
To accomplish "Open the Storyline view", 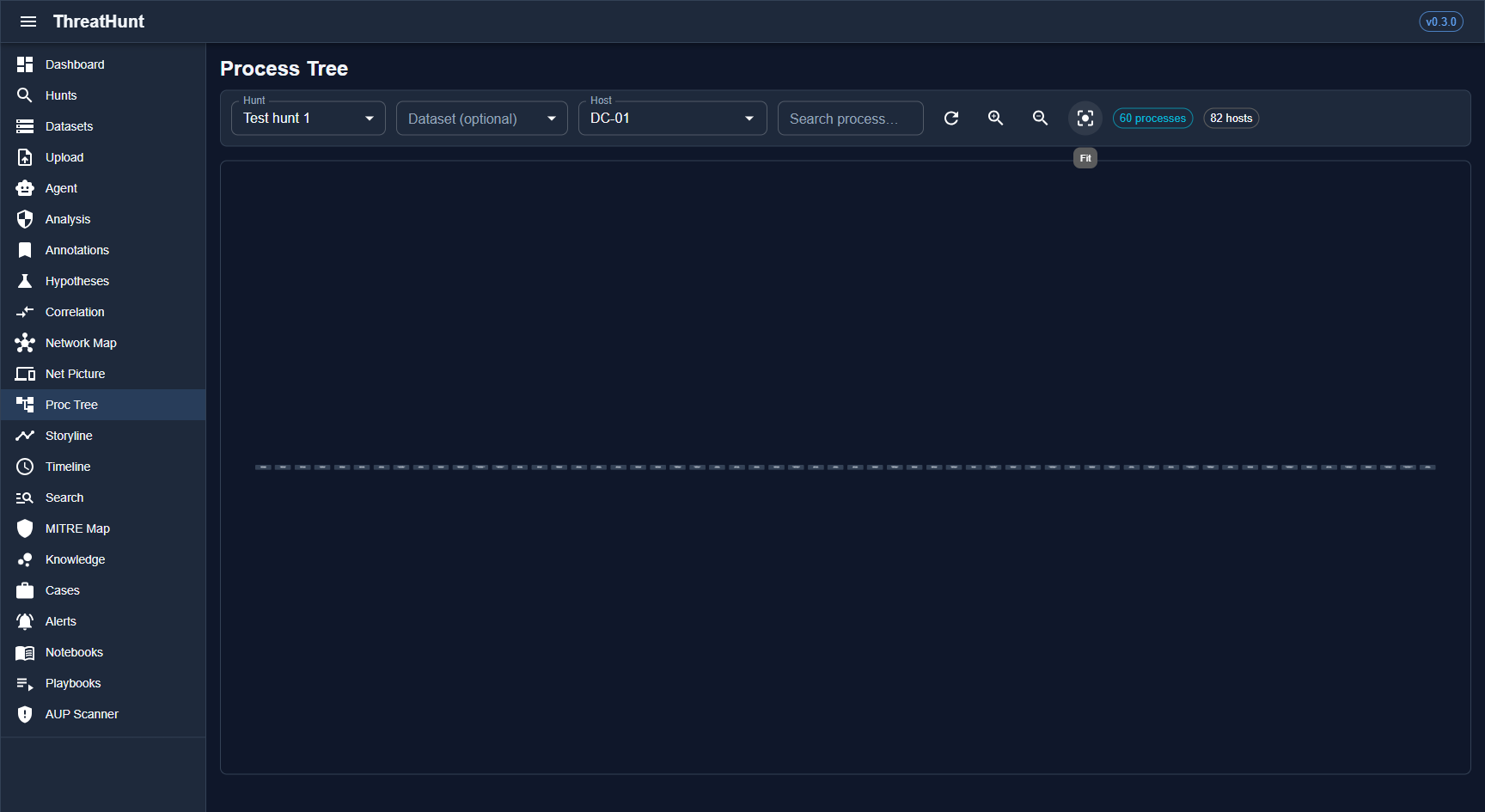I will tap(103, 436).
